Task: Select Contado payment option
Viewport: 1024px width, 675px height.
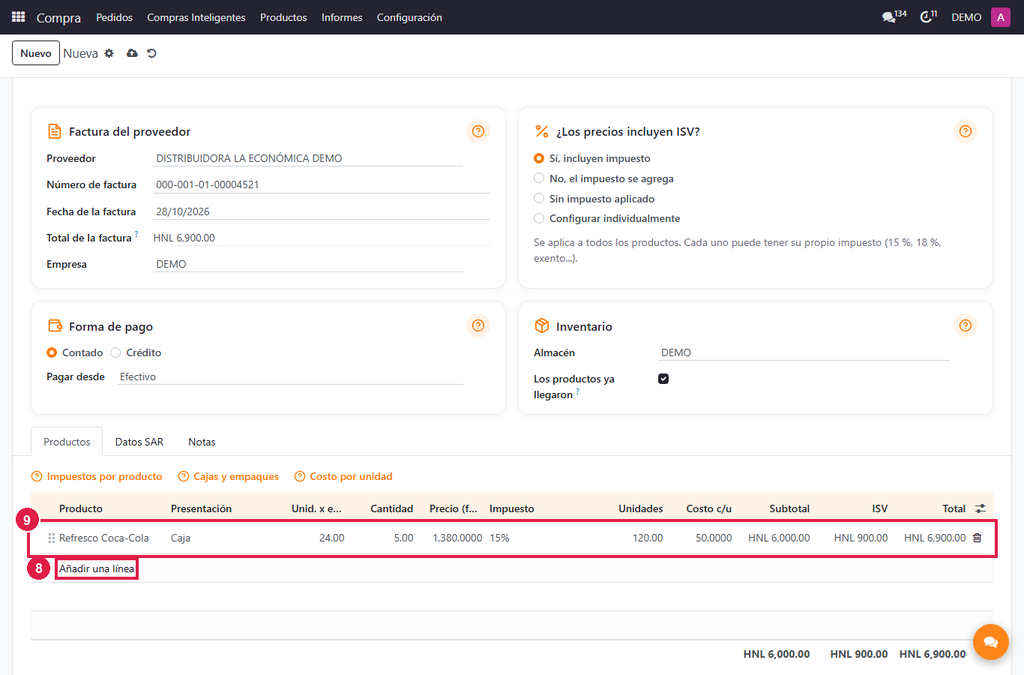Action: point(52,353)
